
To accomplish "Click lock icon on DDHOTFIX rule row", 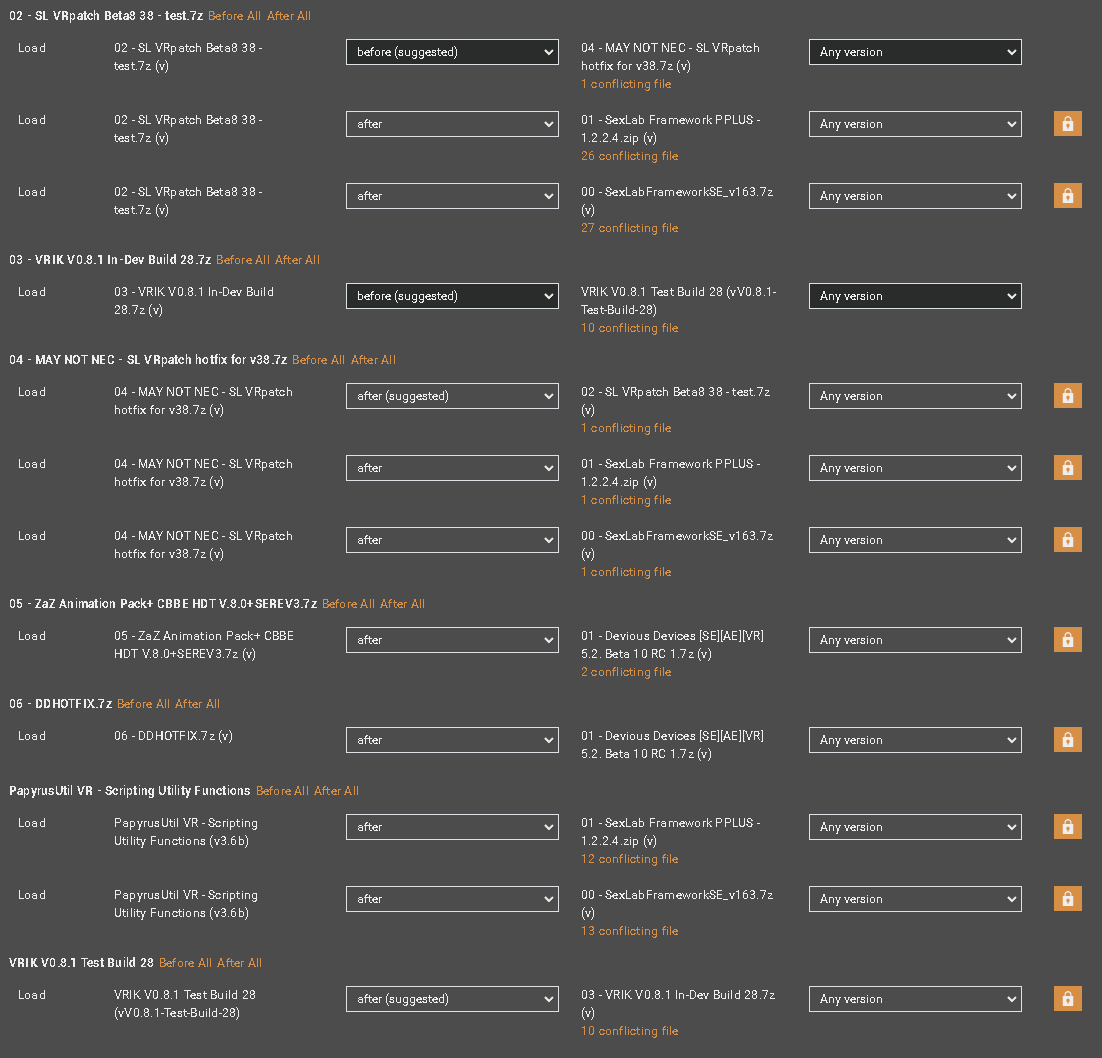I will [x=1067, y=740].
